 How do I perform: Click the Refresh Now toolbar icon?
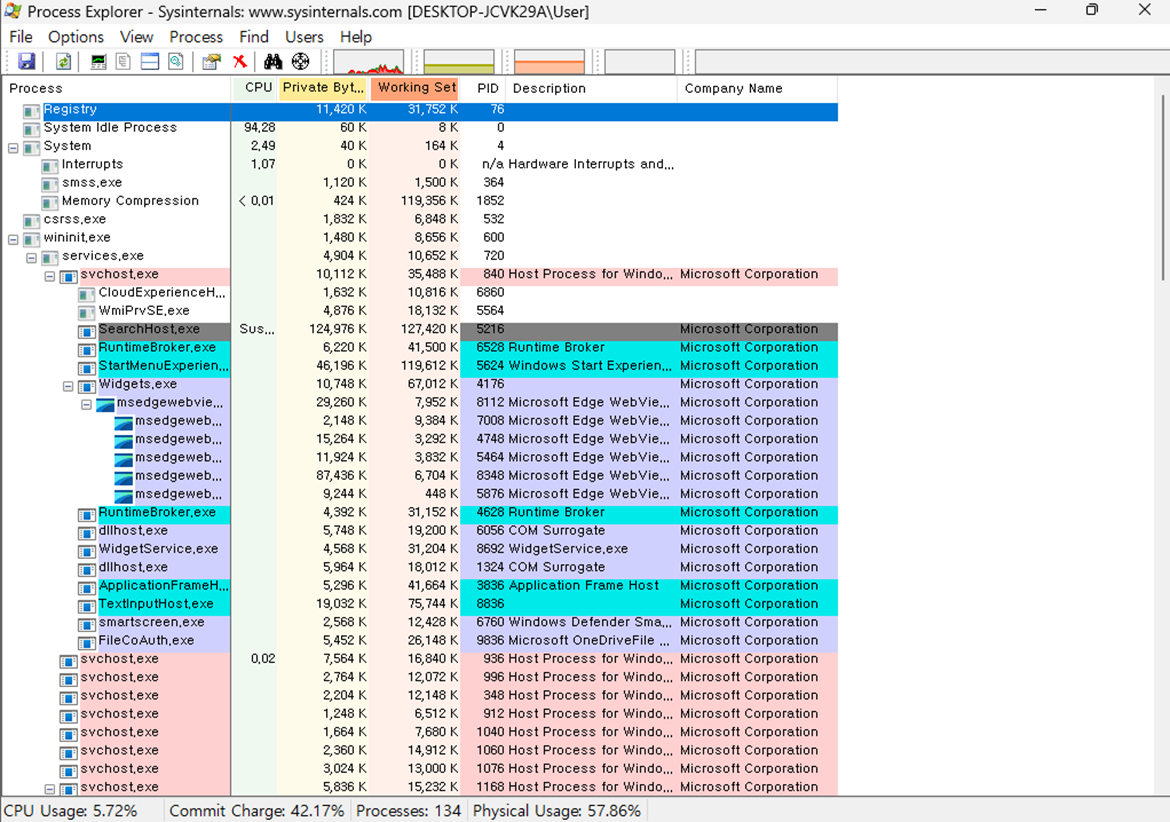click(63, 62)
